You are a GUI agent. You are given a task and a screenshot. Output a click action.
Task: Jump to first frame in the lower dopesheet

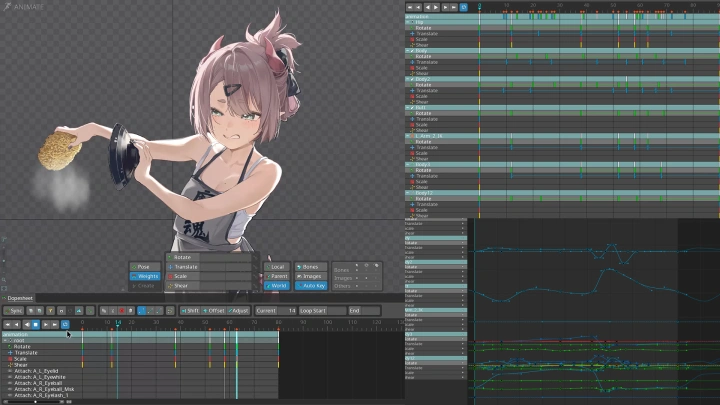click(x=8, y=324)
